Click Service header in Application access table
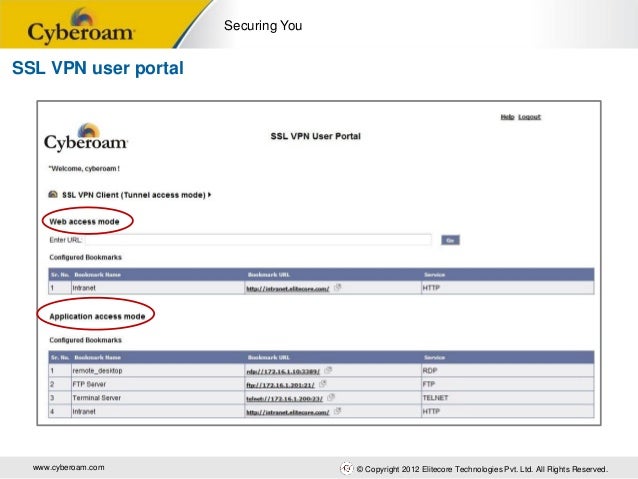638x479 pixels. (x=434, y=358)
